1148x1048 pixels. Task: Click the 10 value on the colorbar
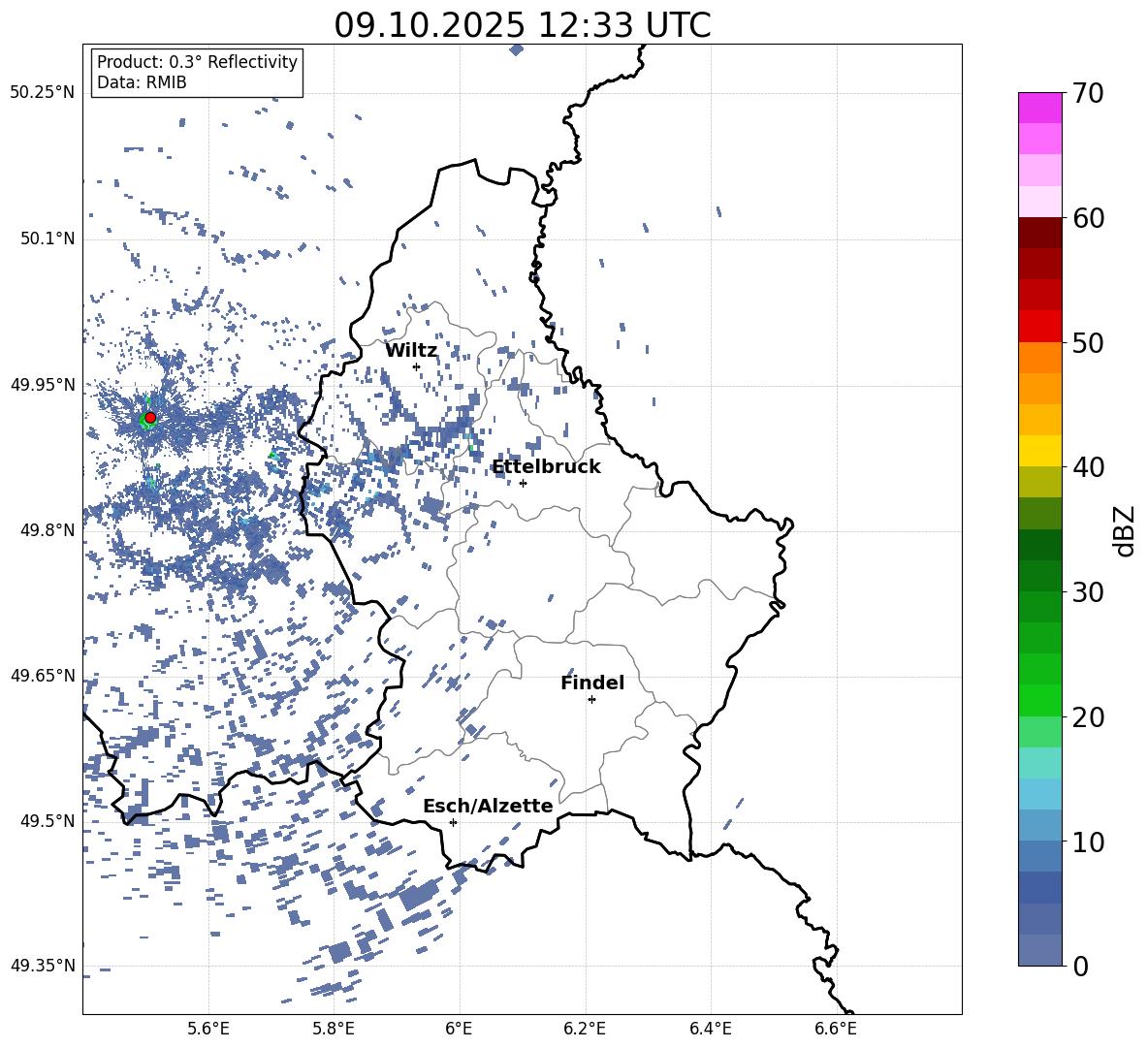[x=1088, y=842]
